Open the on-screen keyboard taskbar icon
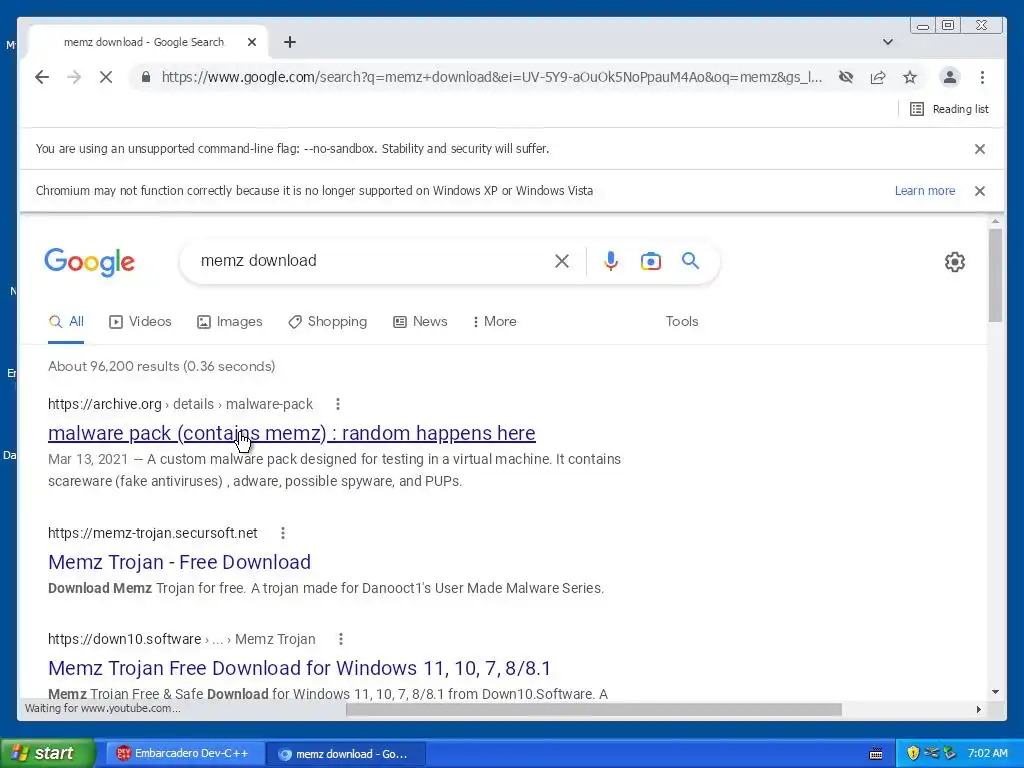 coord(876,754)
